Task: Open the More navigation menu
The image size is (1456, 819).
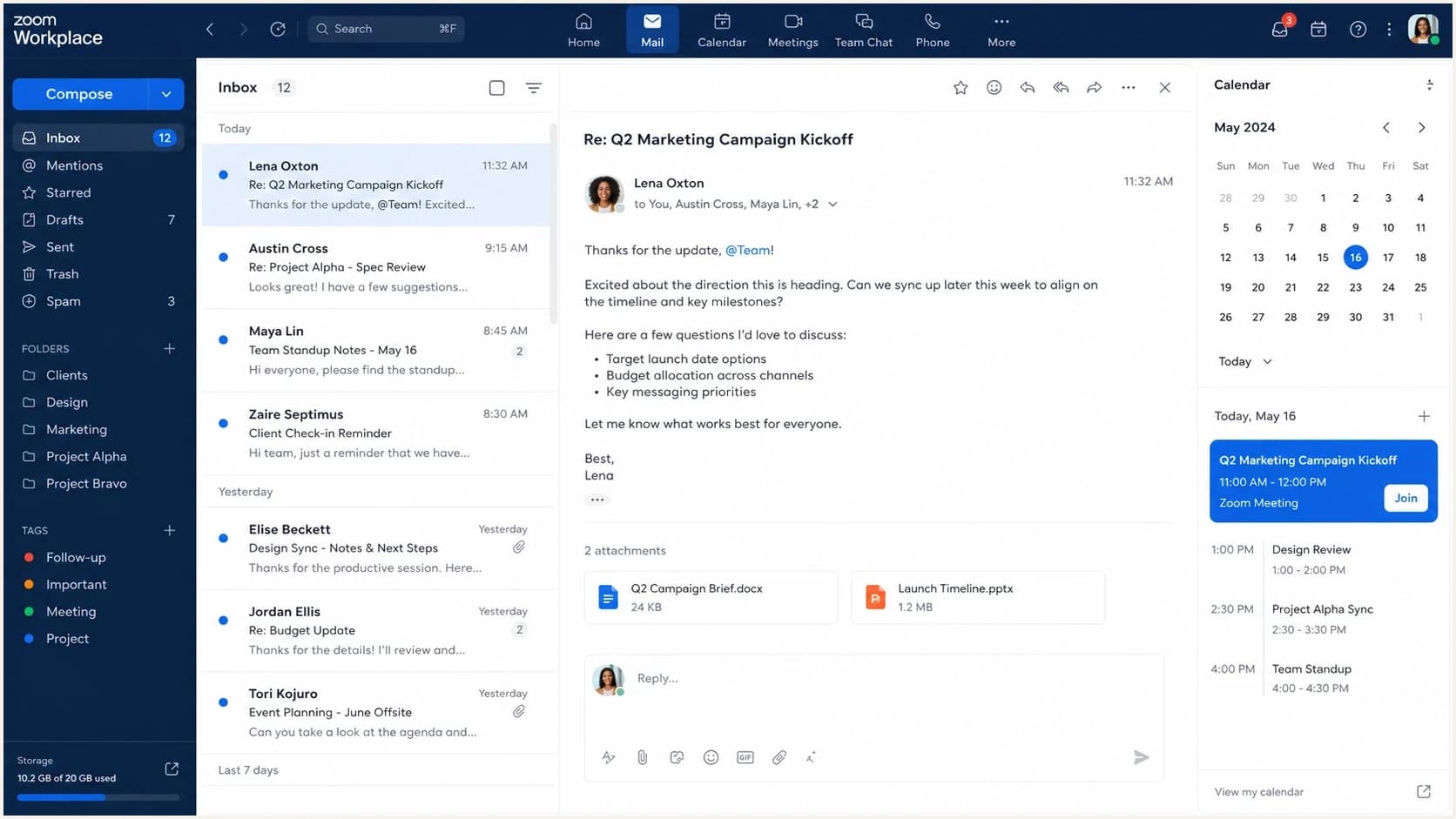Action: [x=1001, y=30]
